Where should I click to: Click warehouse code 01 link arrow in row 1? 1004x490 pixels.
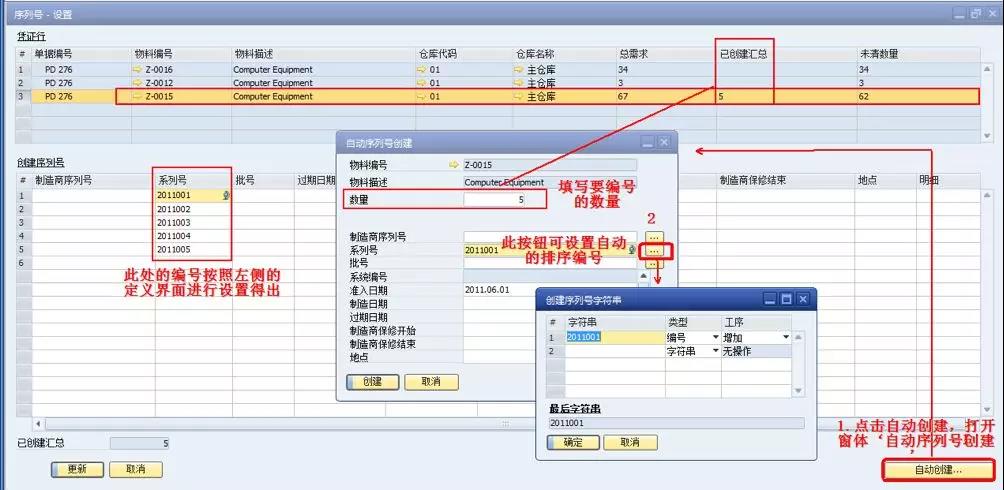[x=421, y=70]
